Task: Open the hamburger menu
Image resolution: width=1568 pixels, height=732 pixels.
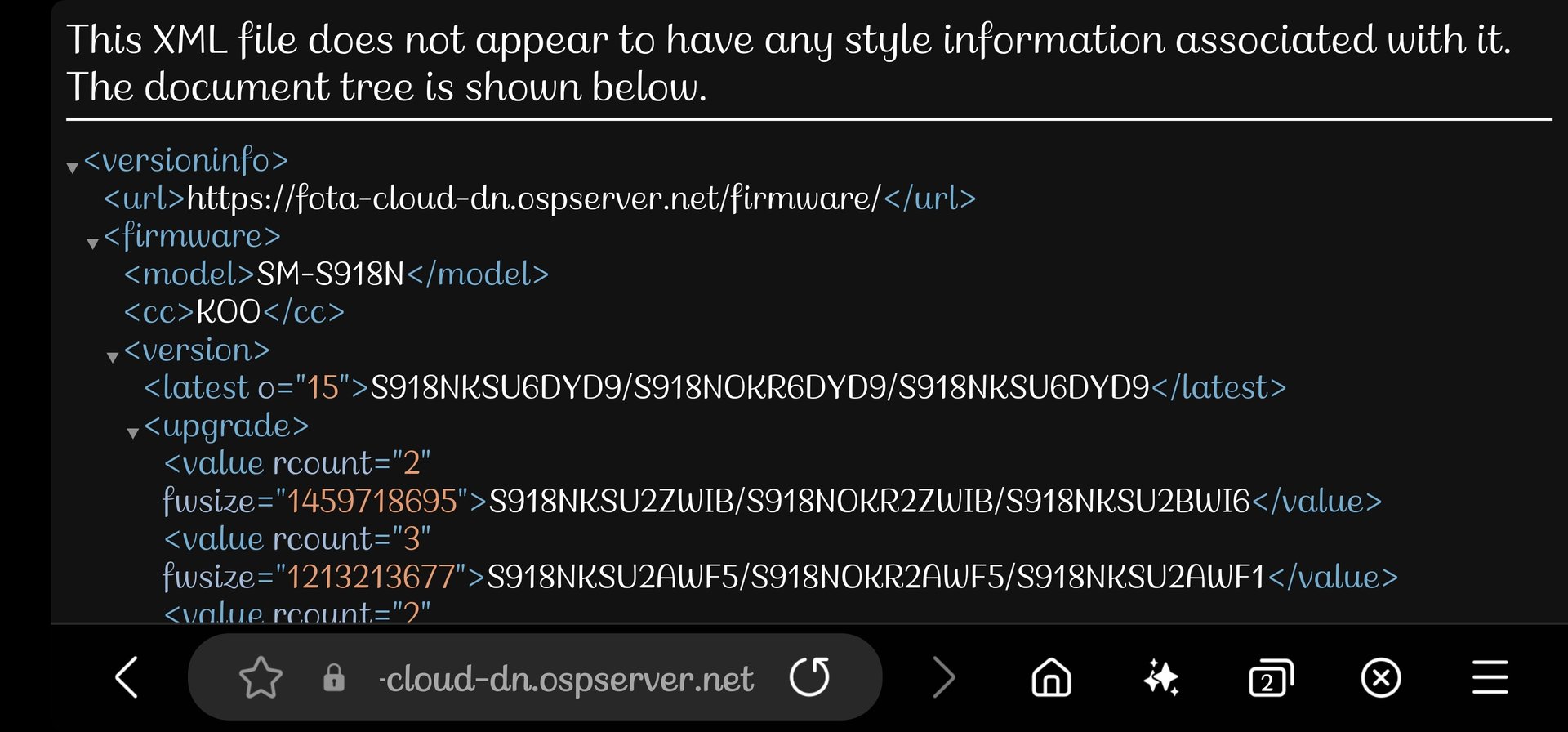Action: pyautogui.click(x=1490, y=678)
